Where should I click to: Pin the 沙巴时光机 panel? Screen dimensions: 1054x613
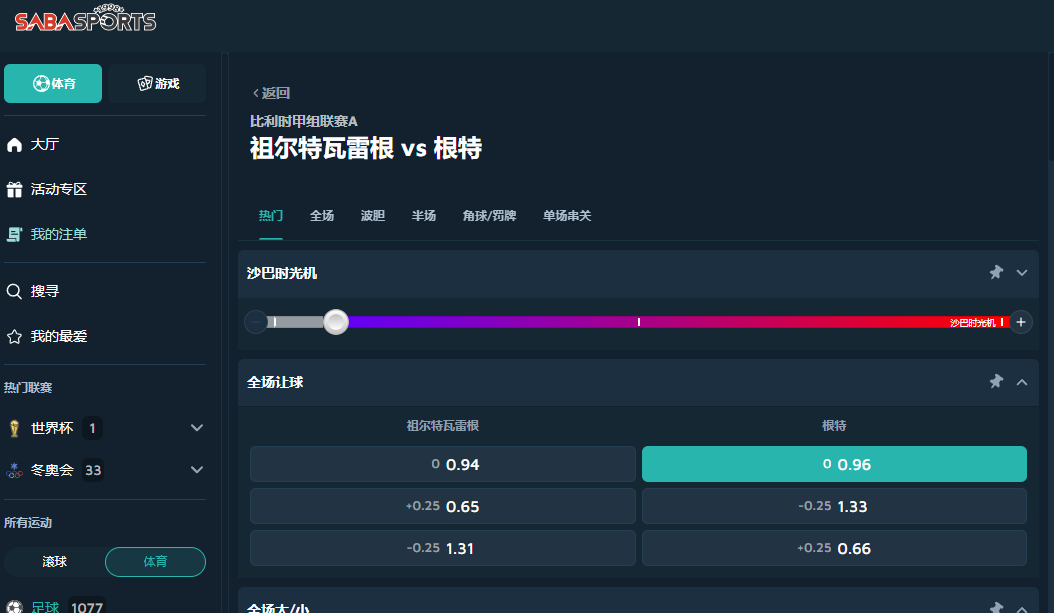[x=996, y=272]
